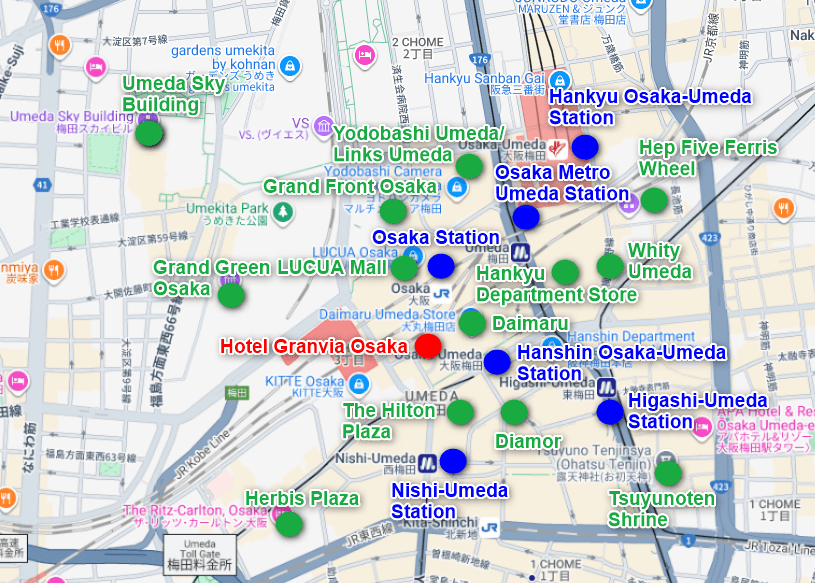The width and height of the screenshot is (815, 583).
Task: Click the green 梅田 expressway sign
Action: (x=237, y=393)
